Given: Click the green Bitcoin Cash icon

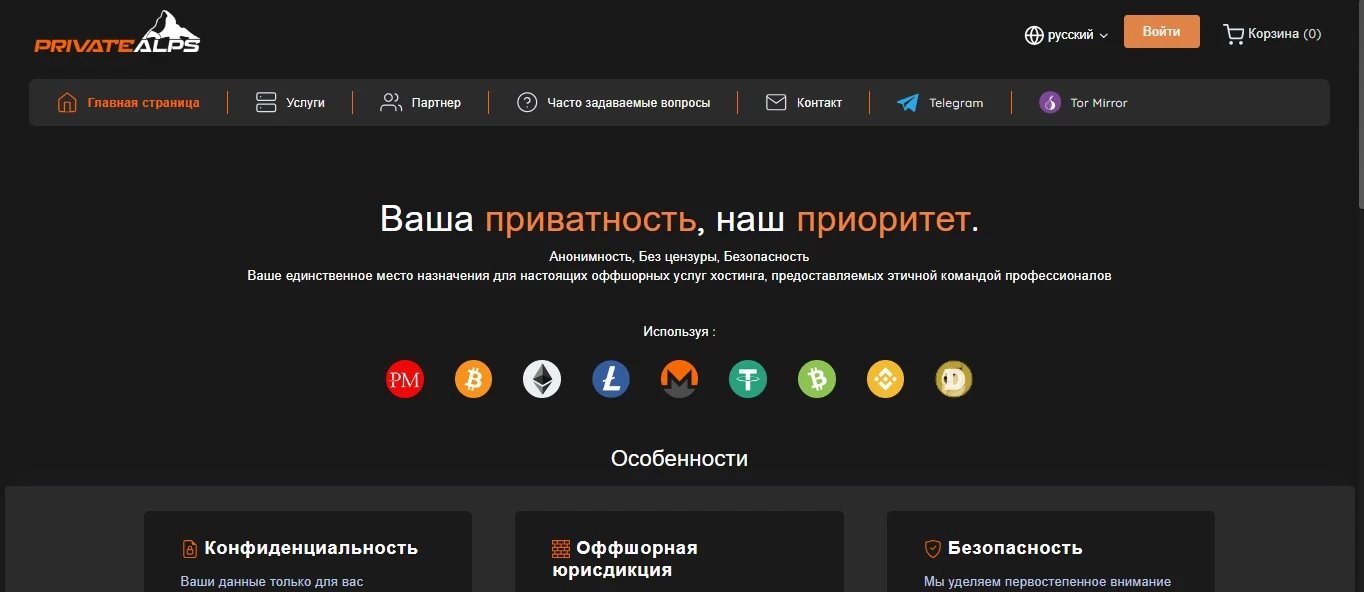Looking at the screenshot, I should pos(817,379).
